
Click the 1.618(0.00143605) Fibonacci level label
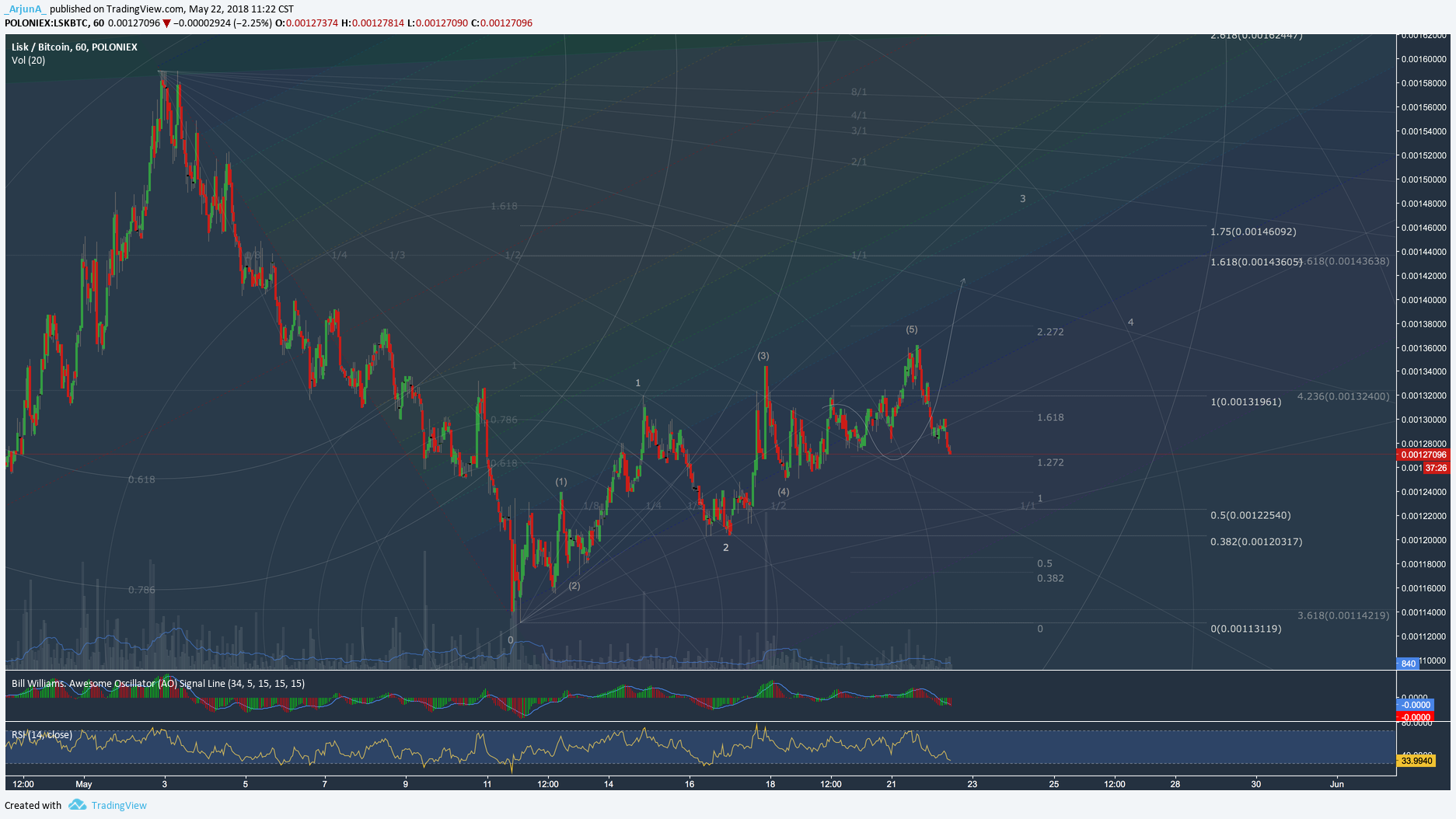click(x=1255, y=262)
